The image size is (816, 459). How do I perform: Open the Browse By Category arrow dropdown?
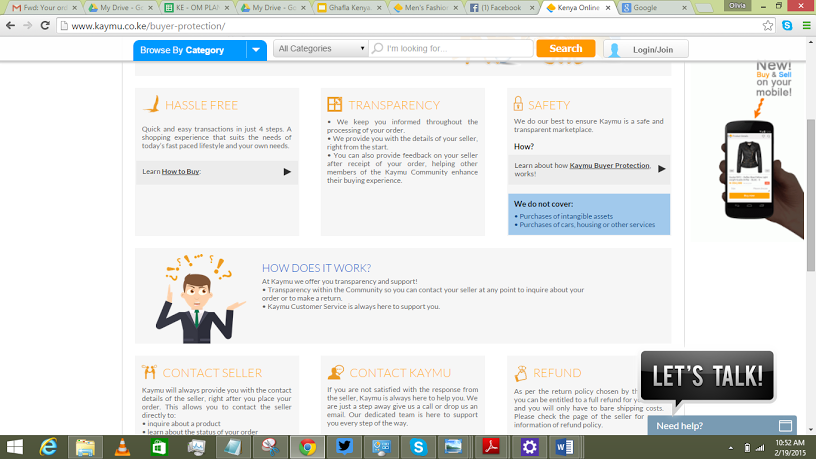point(256,50)
